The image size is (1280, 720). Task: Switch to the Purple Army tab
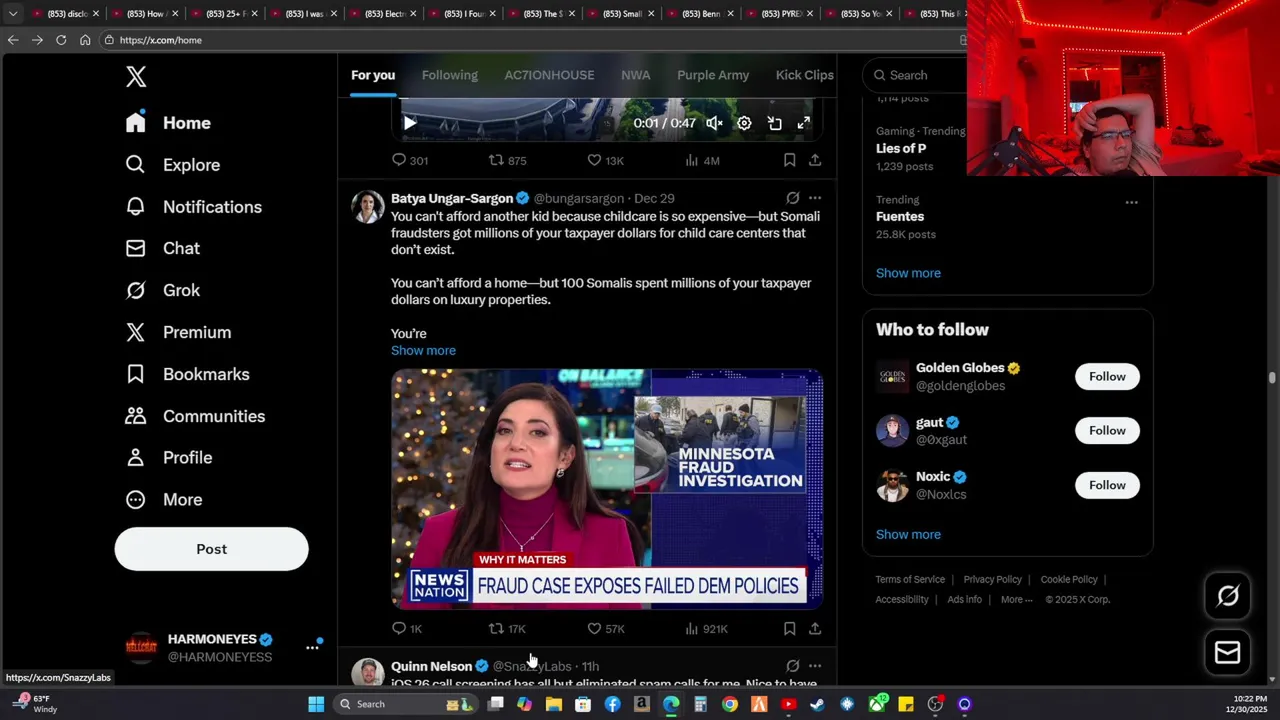[x=713, y=75]
